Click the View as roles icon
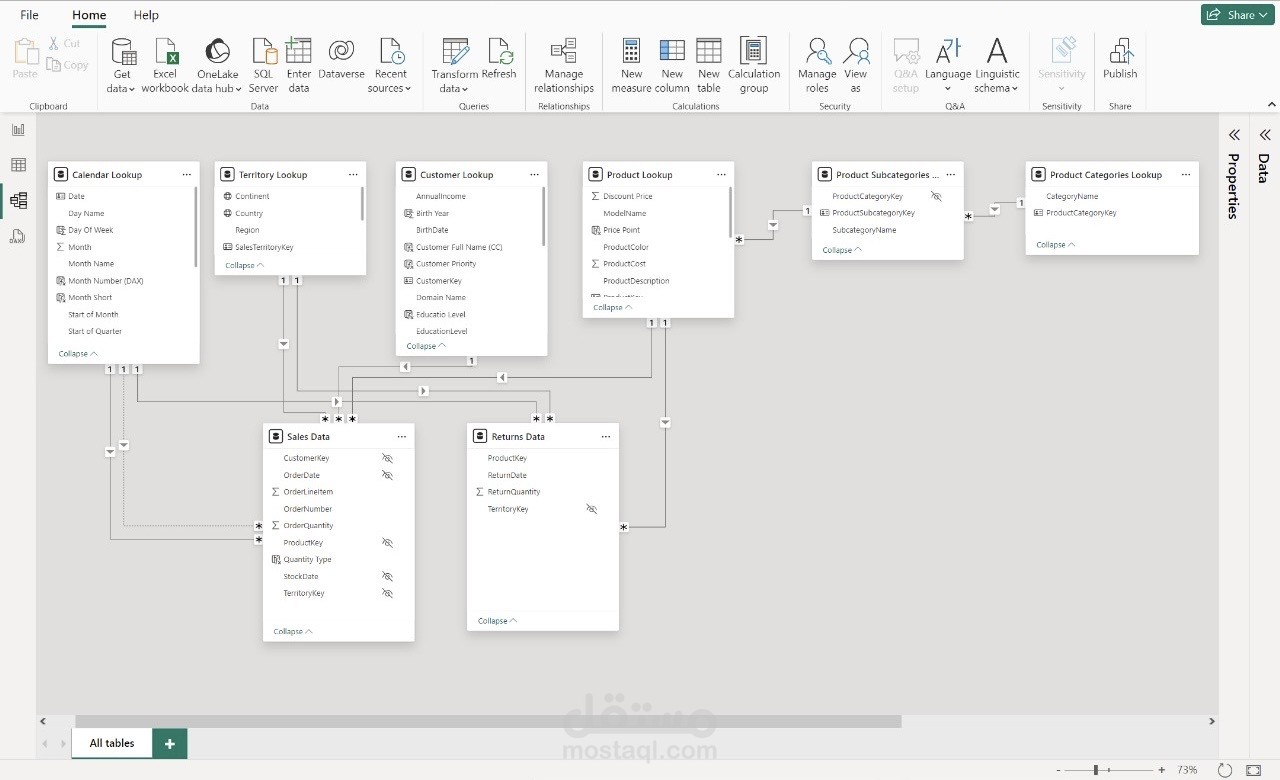Image resolution: width=1280 pixels, height=780 pixels. (856, 51)
